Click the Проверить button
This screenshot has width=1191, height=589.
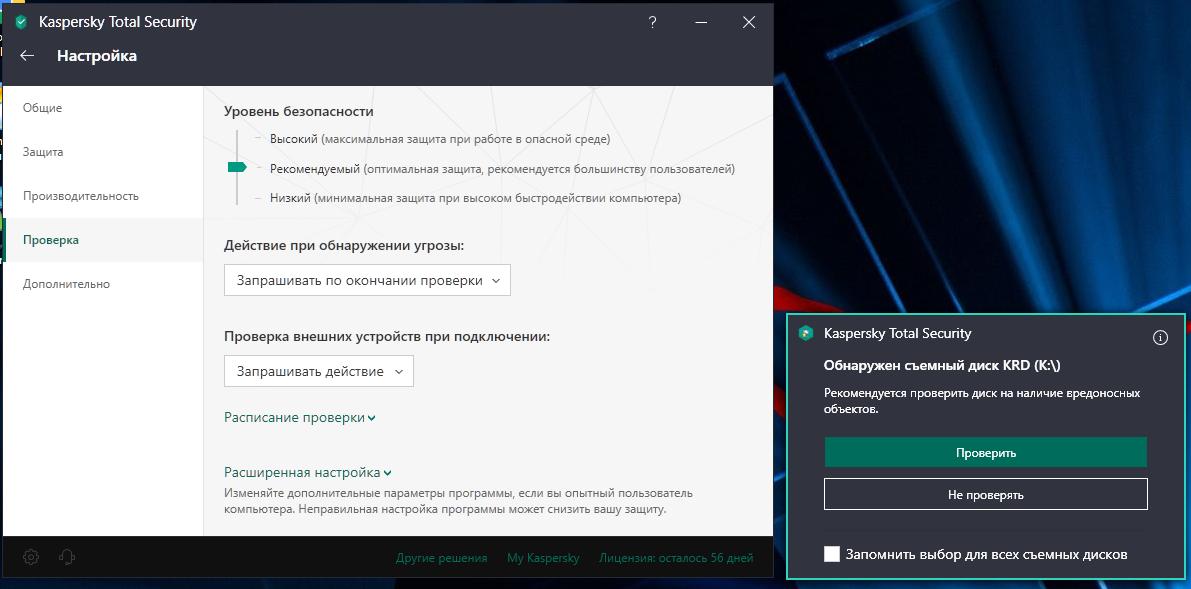click(x=986, y=452)
